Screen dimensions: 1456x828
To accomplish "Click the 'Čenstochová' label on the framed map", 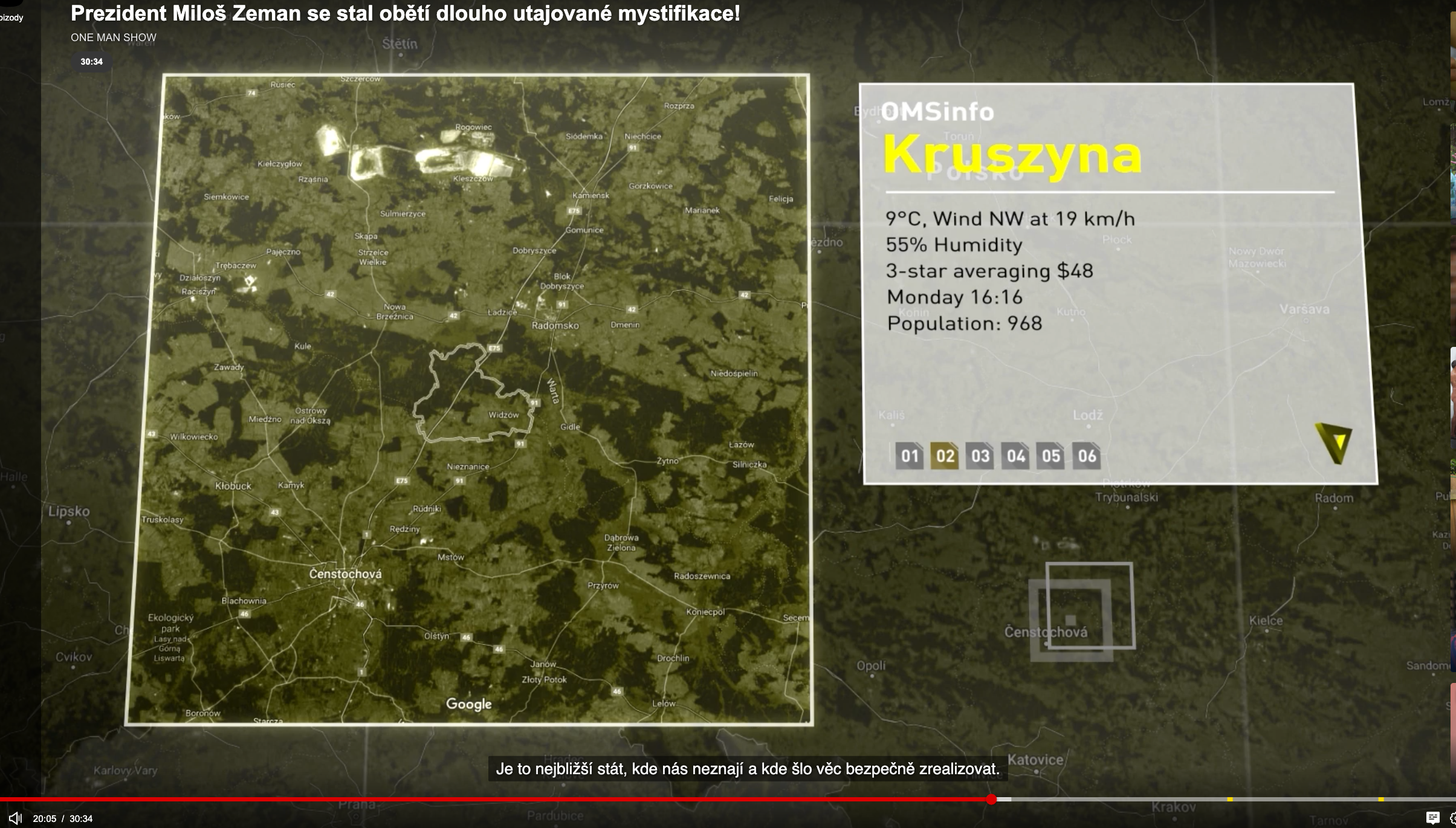I will 346,574.
